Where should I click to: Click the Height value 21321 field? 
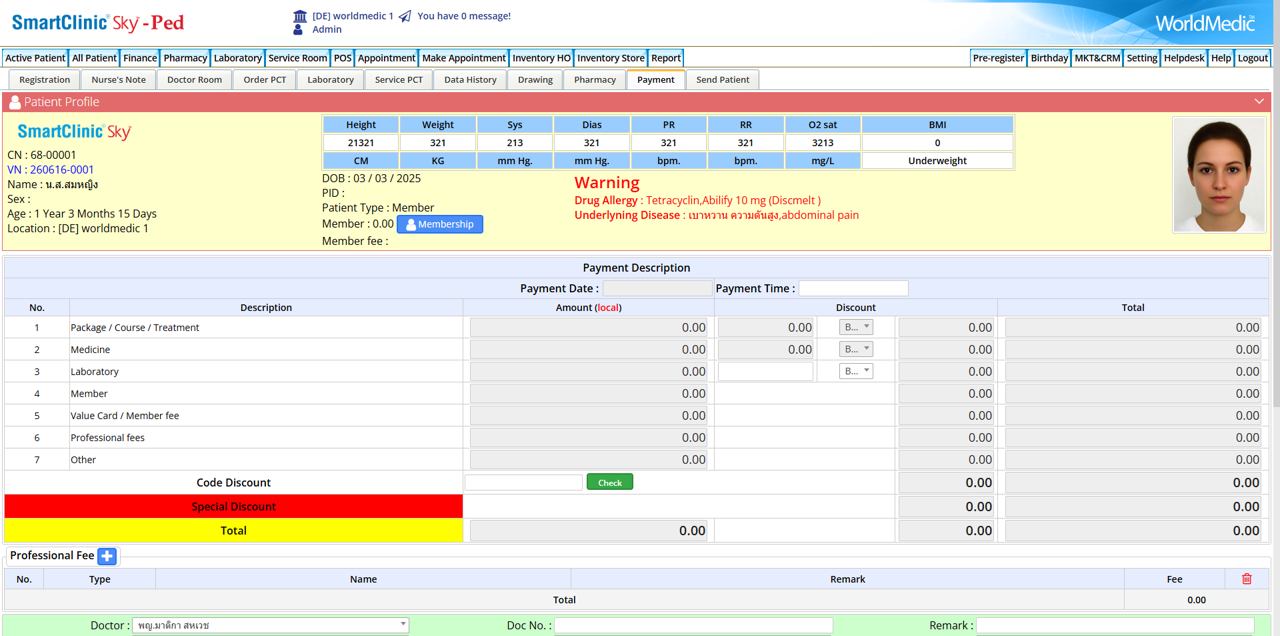[x=361, y=143]
